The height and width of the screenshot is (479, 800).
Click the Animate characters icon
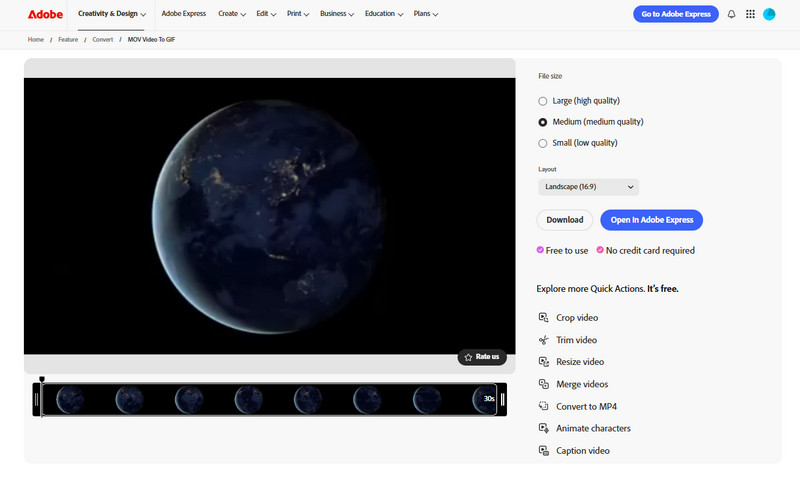pos(543,428)
